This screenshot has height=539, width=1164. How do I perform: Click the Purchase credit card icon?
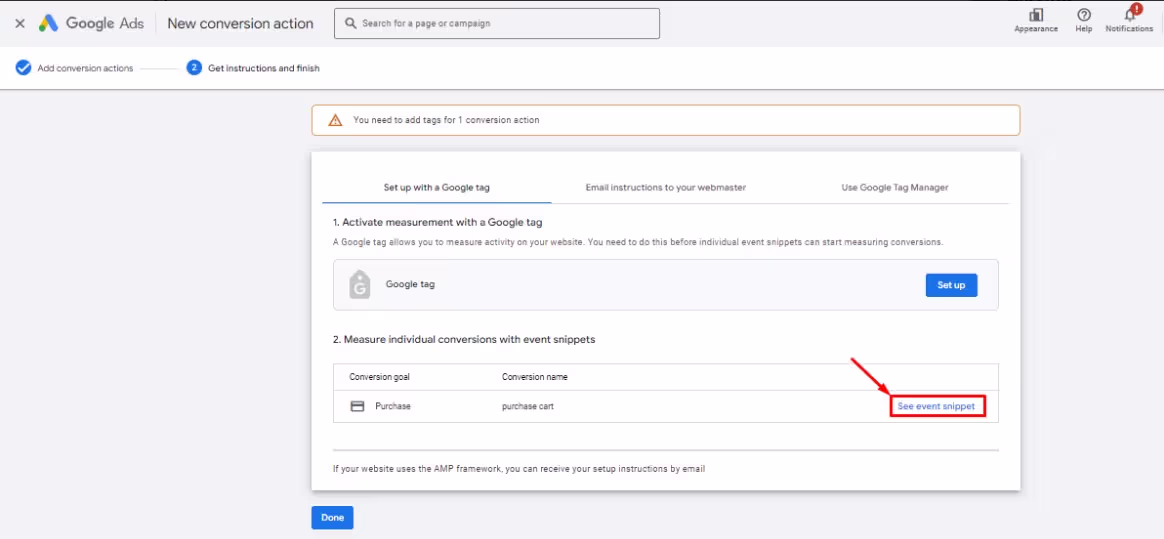pos(357,407)
